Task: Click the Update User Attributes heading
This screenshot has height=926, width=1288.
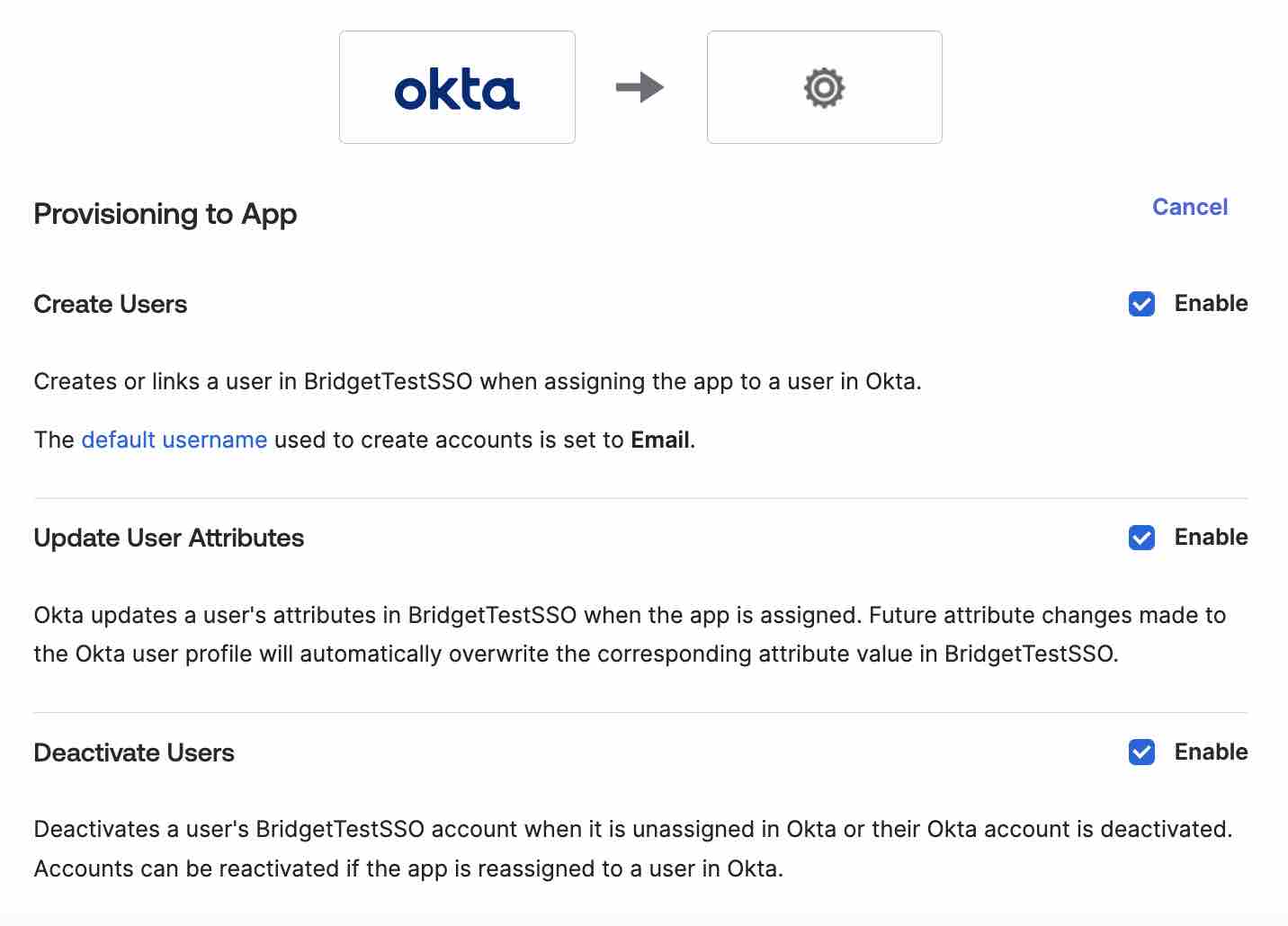Action: (x=168, y=538)
